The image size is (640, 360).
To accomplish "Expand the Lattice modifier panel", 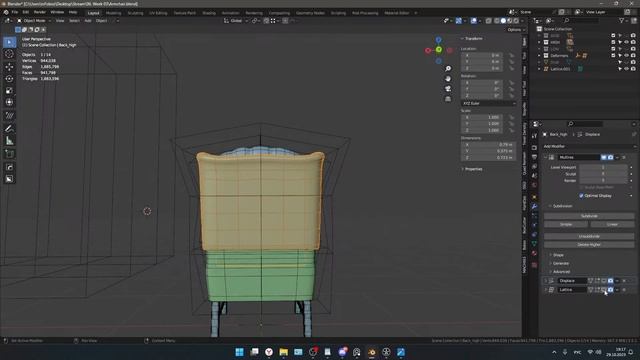I will 546,290.
